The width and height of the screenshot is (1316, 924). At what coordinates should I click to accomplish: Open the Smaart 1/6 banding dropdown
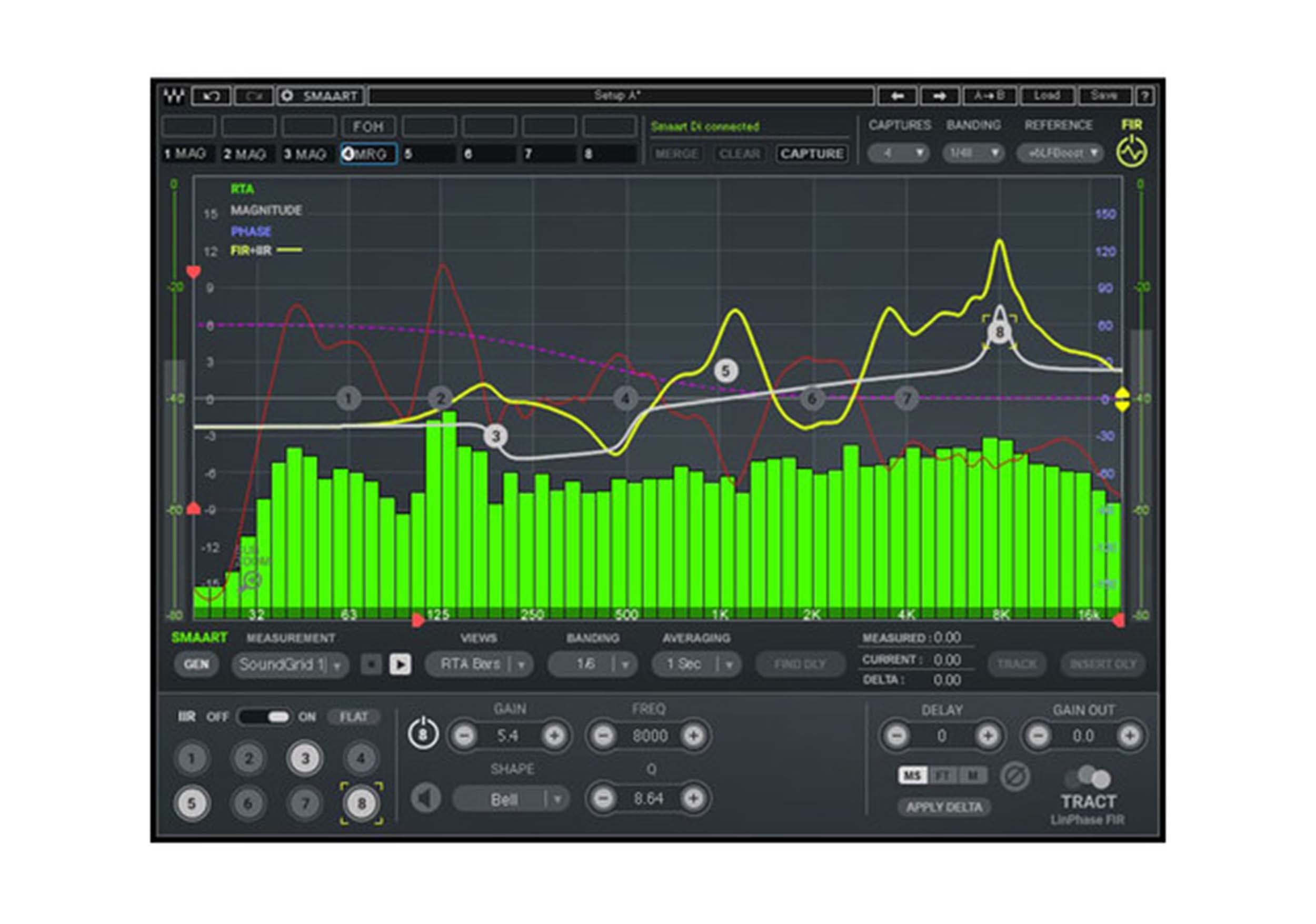pos(592,664)
